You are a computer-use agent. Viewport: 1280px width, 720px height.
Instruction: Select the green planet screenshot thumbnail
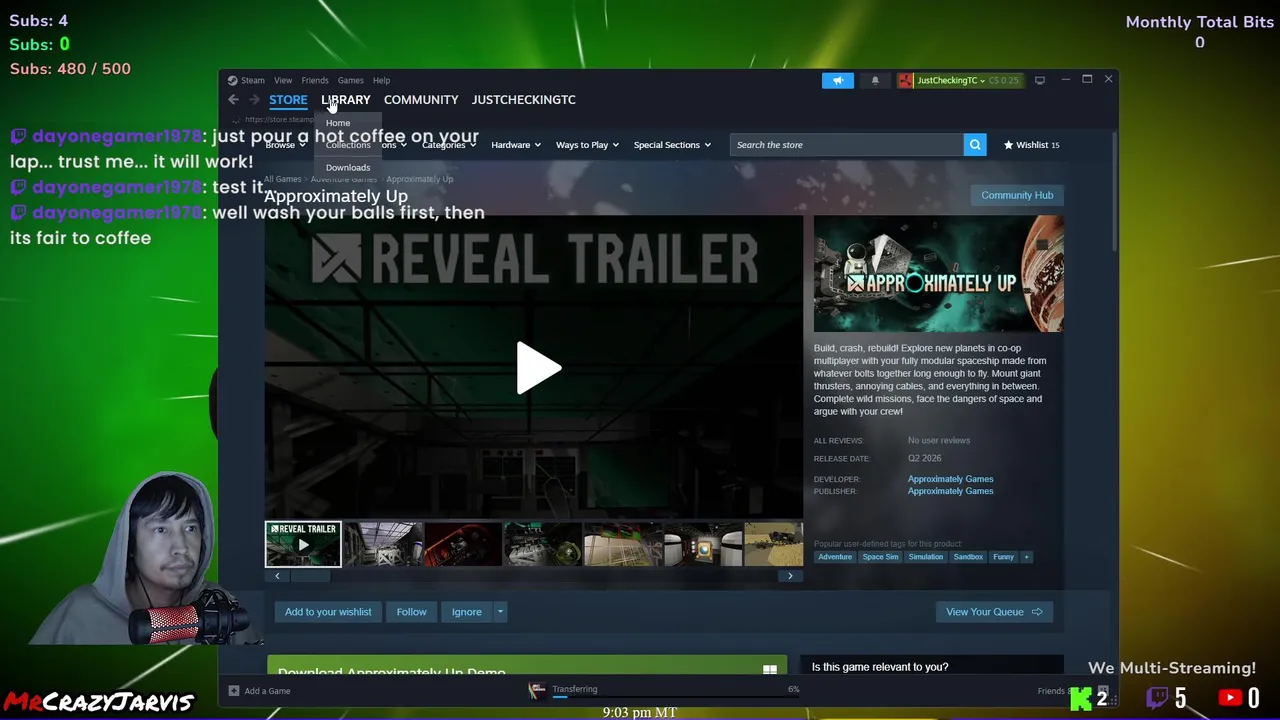pyautogui.click(x=543, y=544)
